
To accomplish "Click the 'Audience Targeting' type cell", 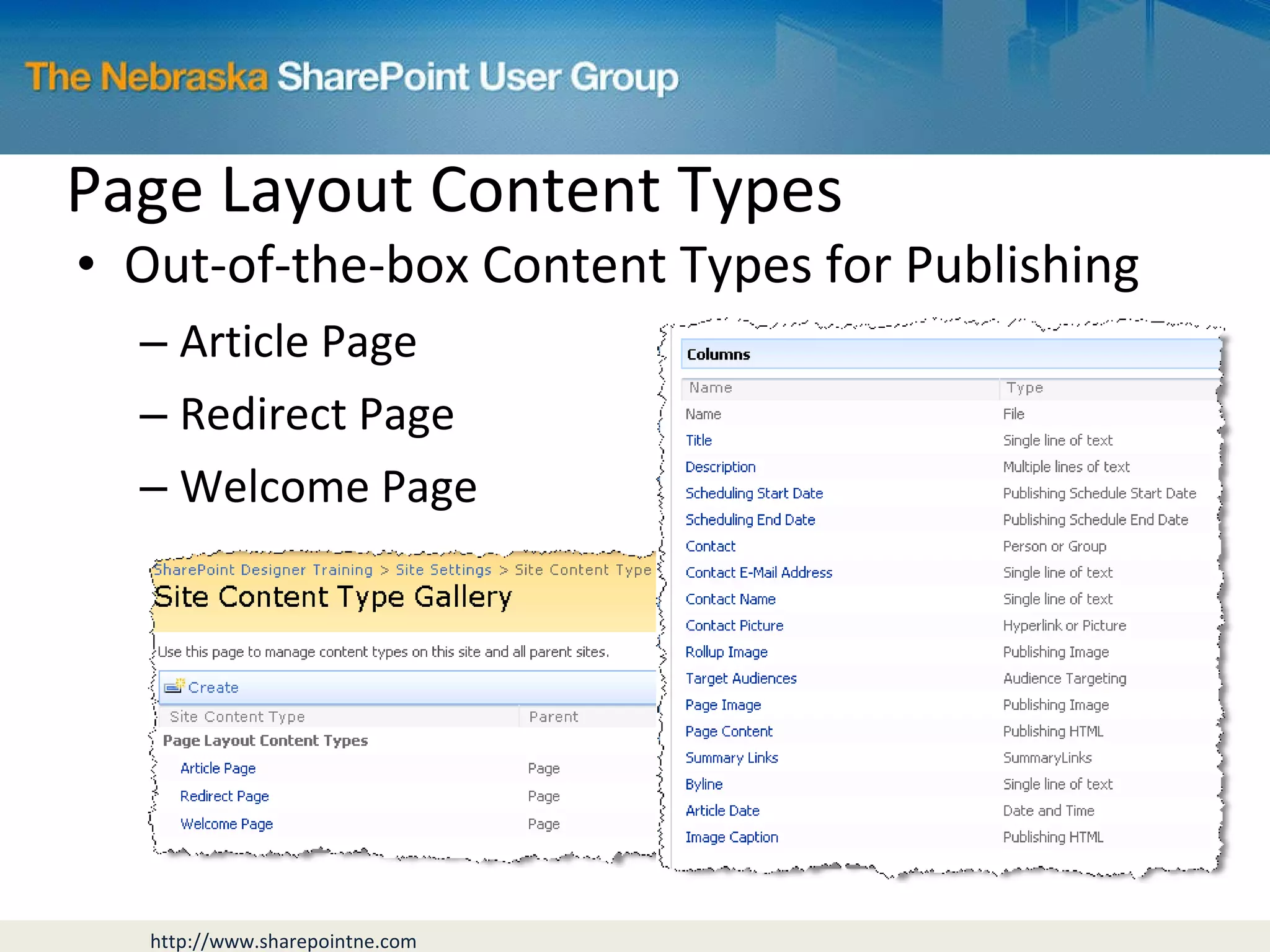I will [x=1064, y=678].
